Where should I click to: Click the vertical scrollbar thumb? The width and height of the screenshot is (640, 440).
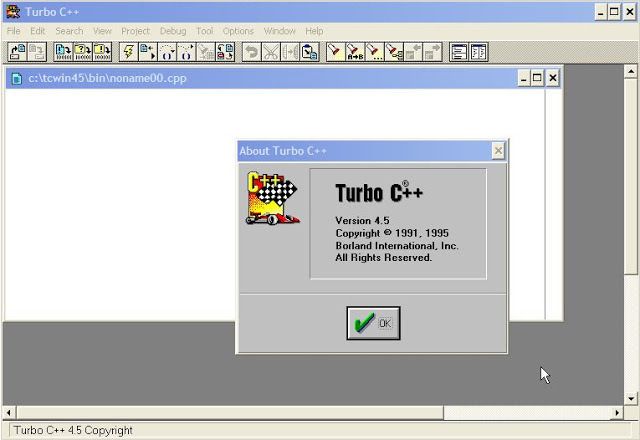click(631, 176)
